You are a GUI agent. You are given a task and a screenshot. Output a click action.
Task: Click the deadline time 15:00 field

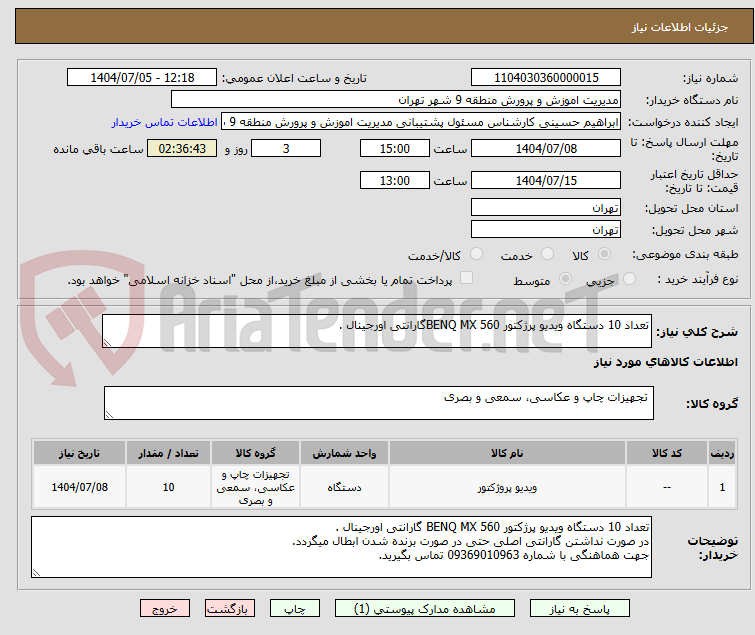click(394, 148)
